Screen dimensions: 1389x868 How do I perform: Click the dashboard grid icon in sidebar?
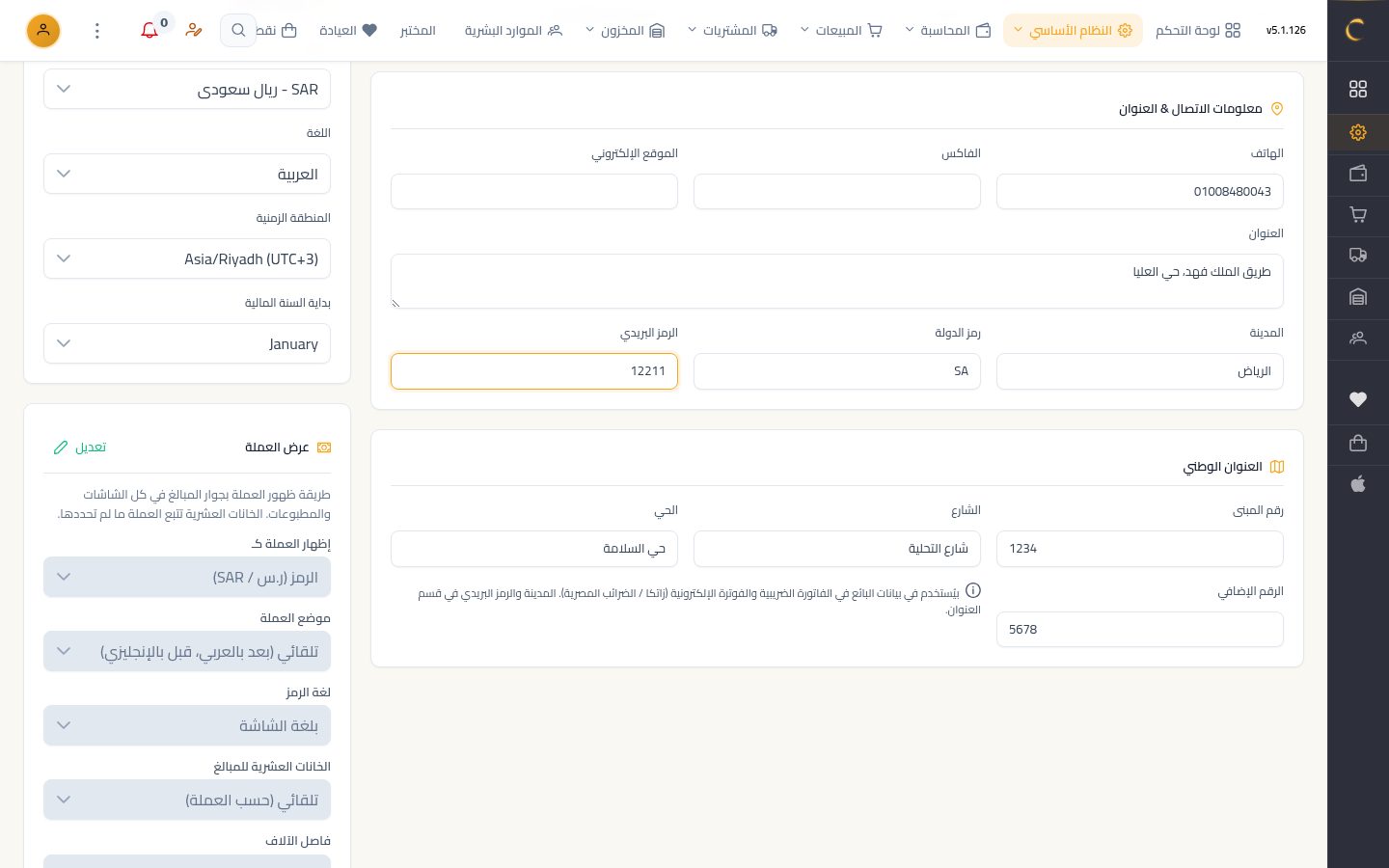coord(1358,89)
